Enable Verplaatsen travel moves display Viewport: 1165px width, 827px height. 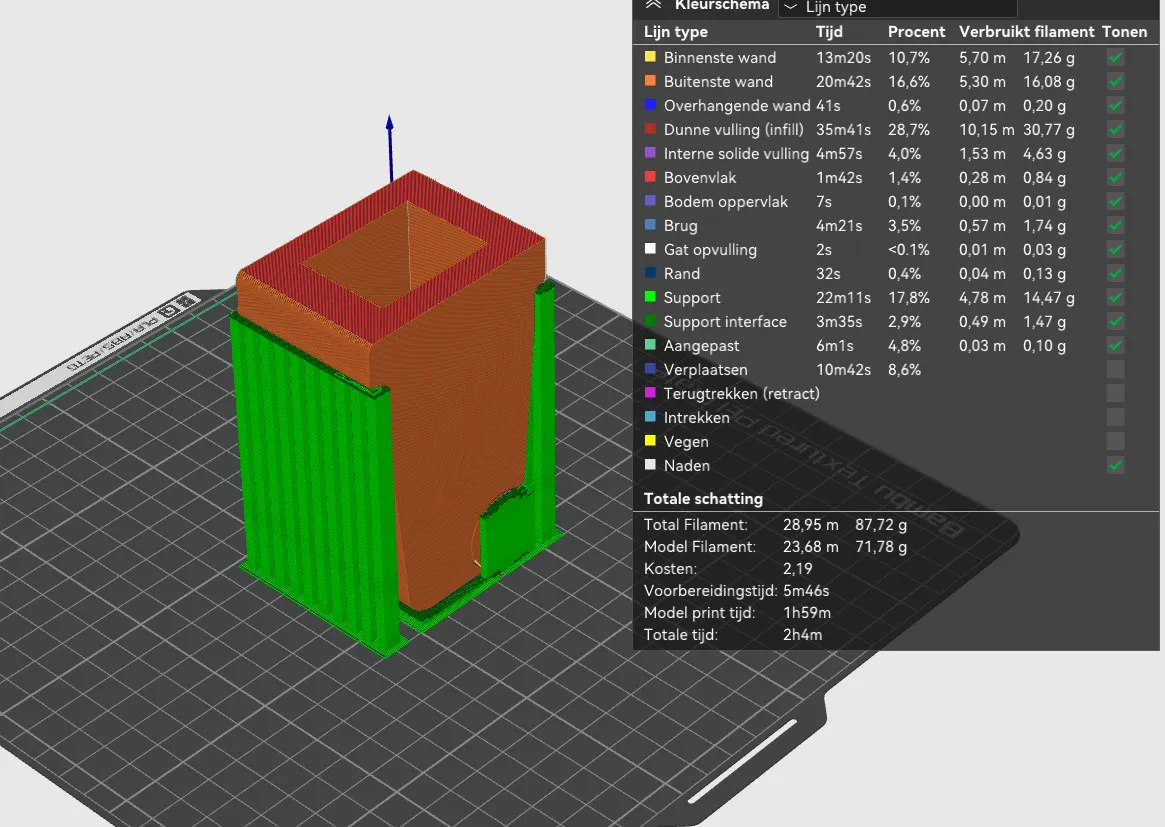click(x=1114, y=369)
